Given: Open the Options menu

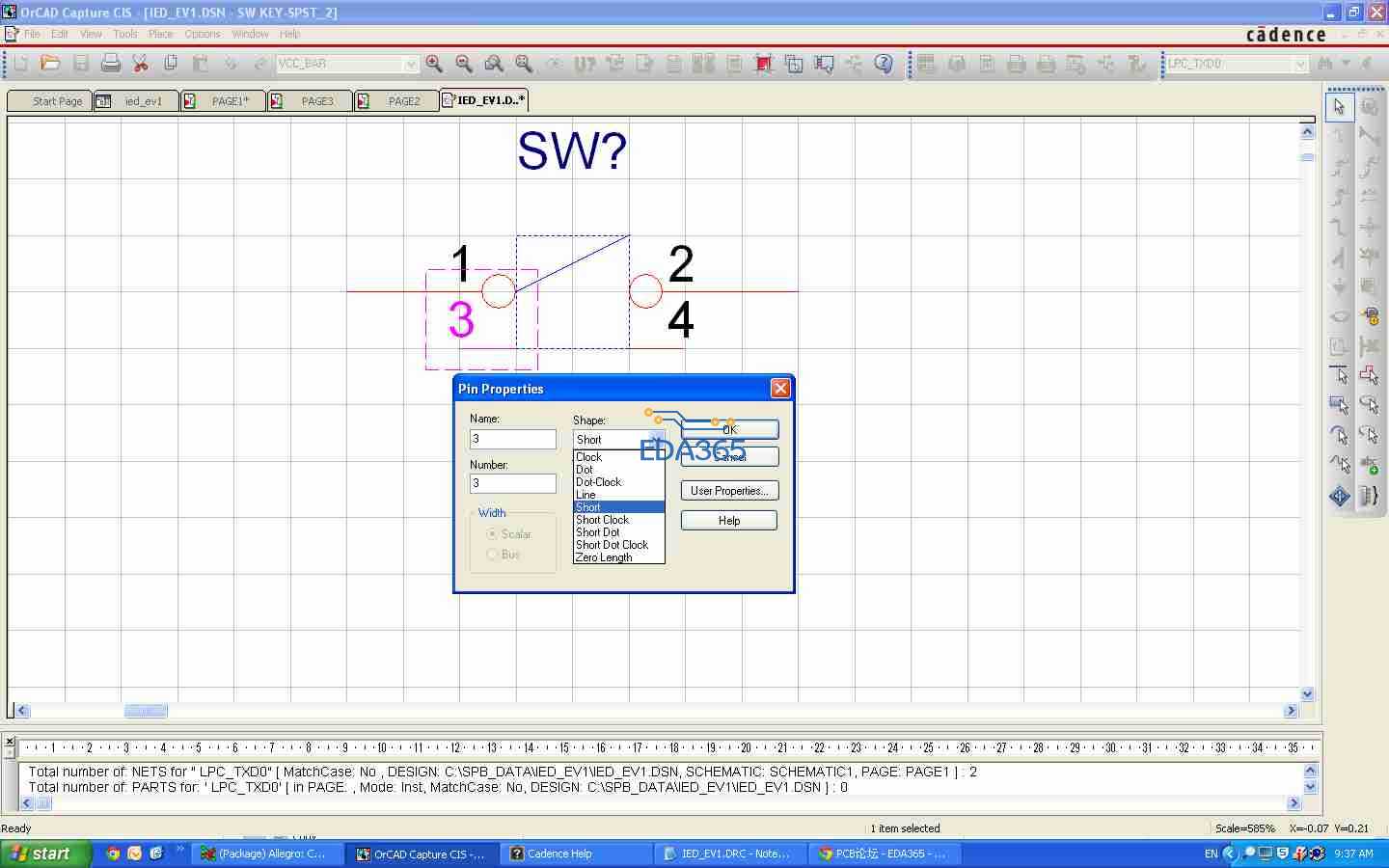Looking at the screenshot, I should 203,34.
